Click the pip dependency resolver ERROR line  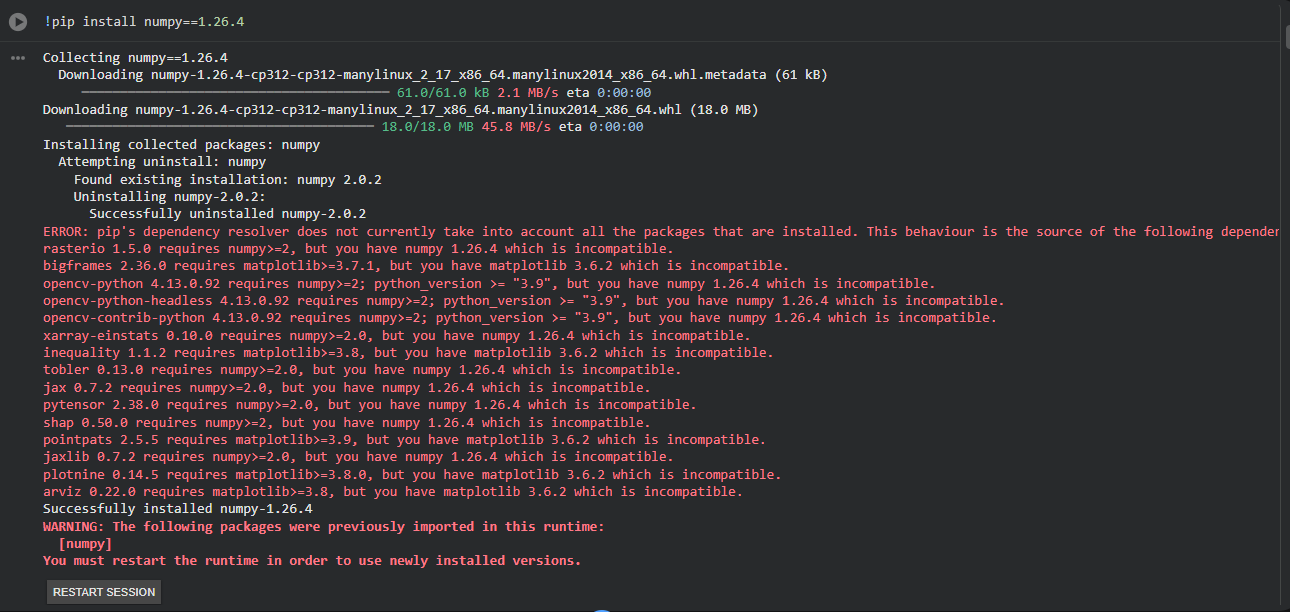click(x=660, y=231)
